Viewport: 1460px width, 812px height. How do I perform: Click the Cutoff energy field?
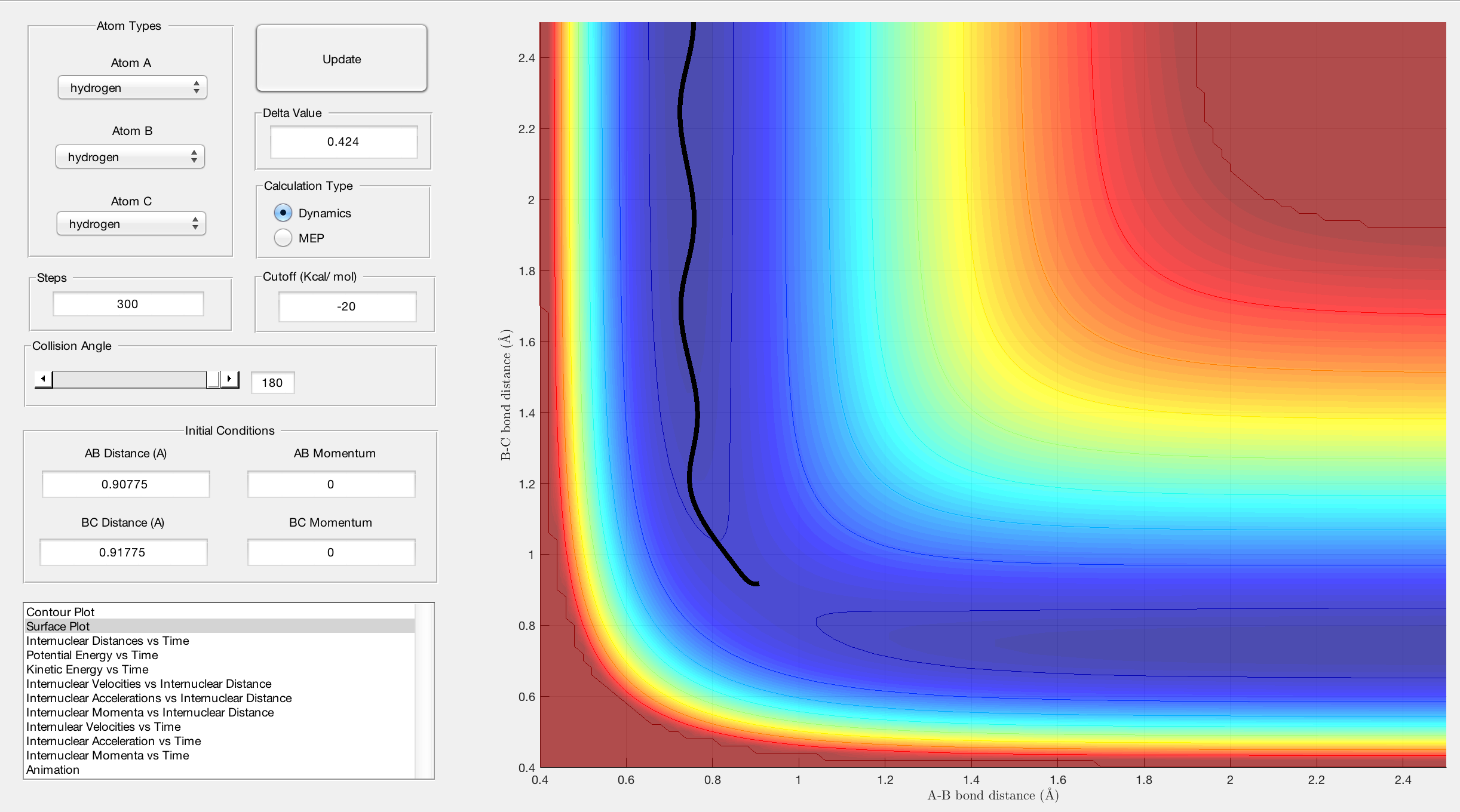pos(346,306)
